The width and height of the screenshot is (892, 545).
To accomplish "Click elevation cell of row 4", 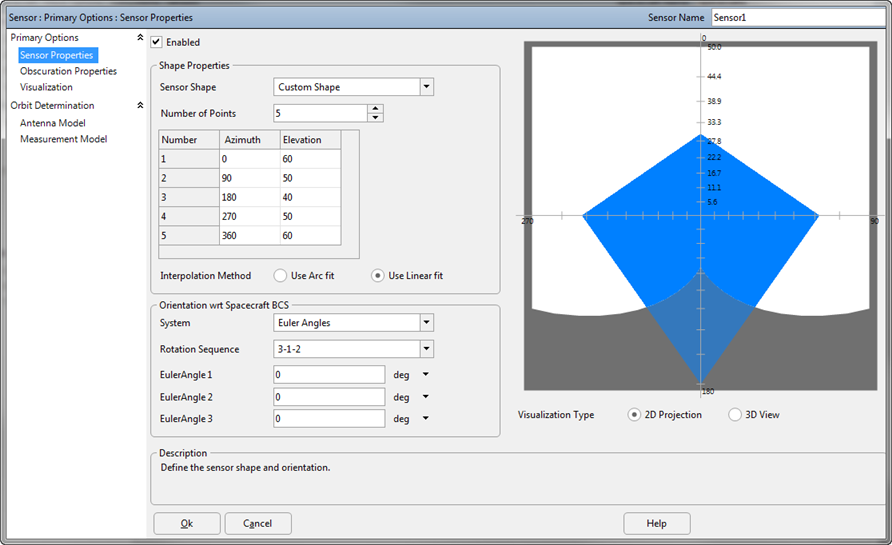I will tap(311, 216).
